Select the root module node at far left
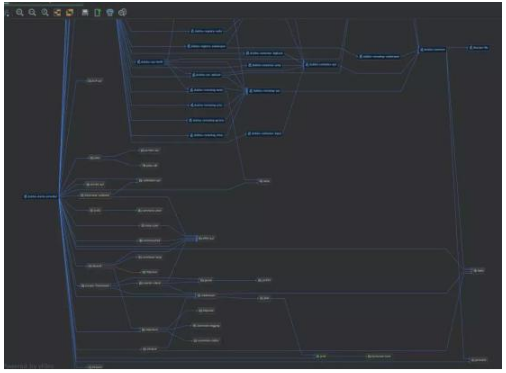The width and height of the screenshot is (506, 373). point(41,197)
